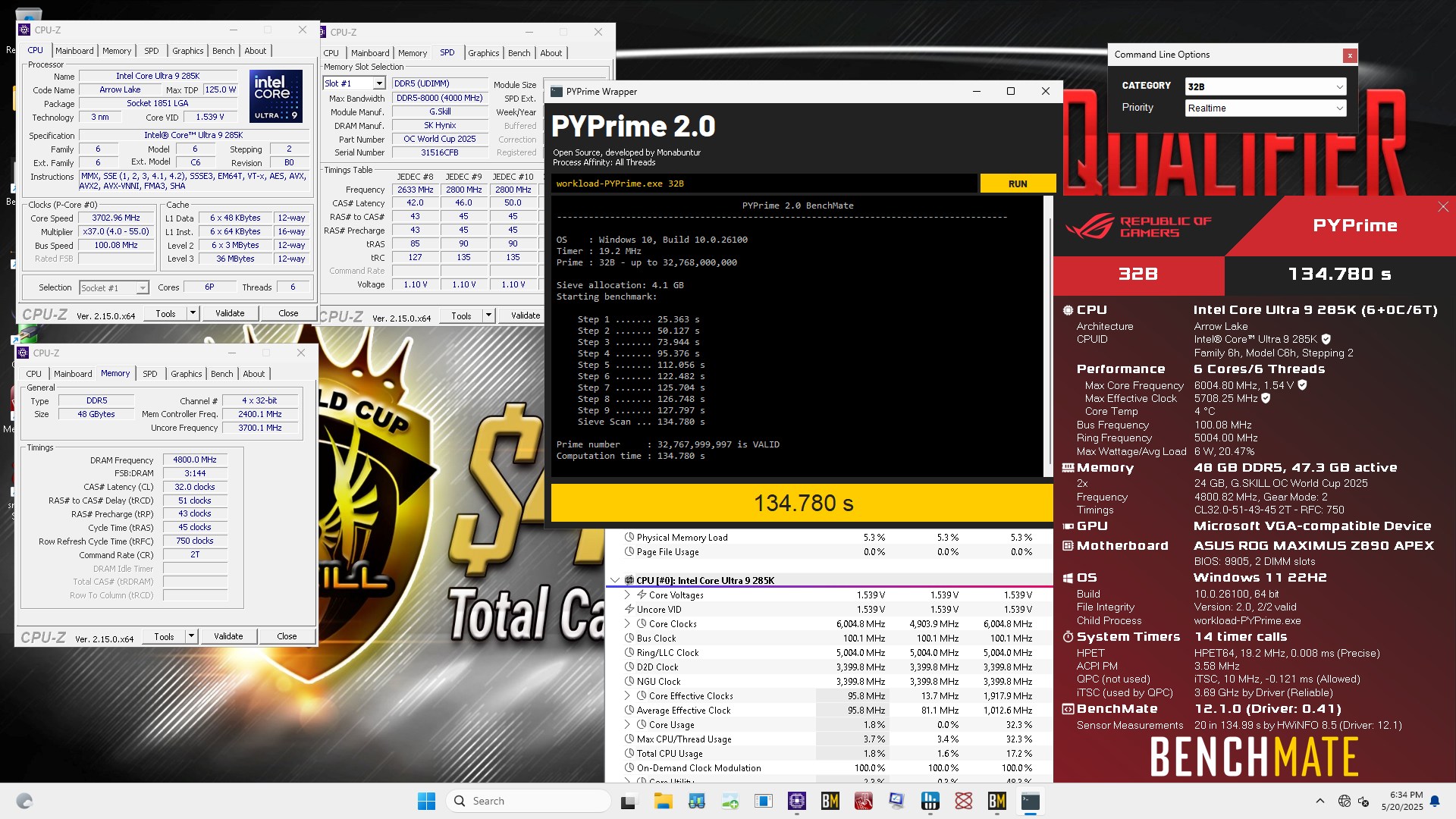Open BenchMate taskbar icon beside the terminal icon
This screenshot has width=1456, height=819.
click(x=996, y=801)
